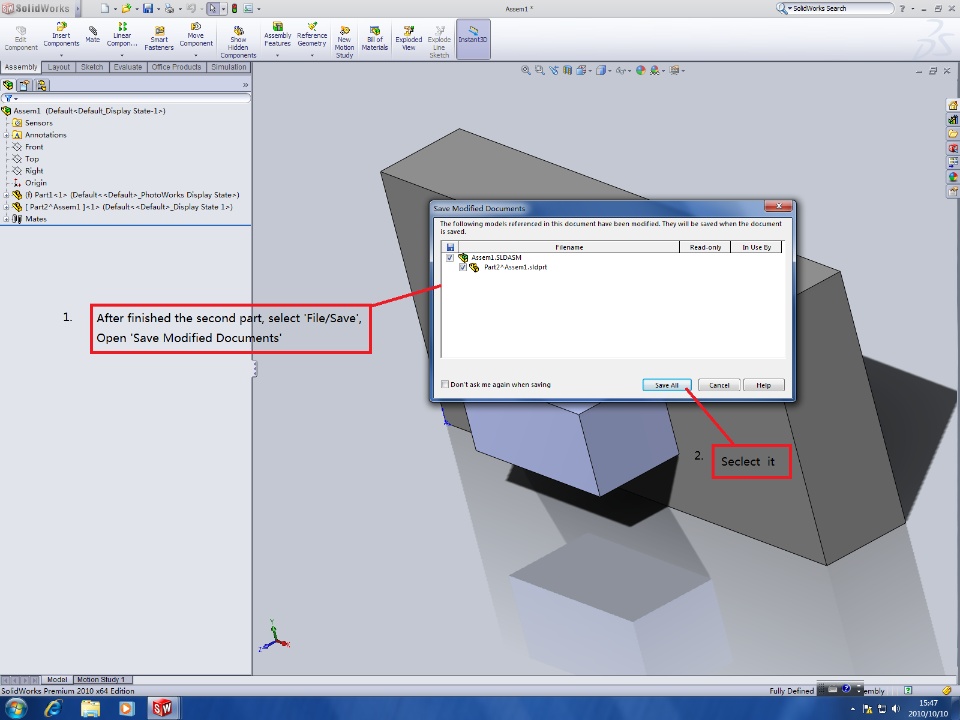The image size is (960, 720).
Task: Toggle the Instant3D button
Action: (473, 39)
